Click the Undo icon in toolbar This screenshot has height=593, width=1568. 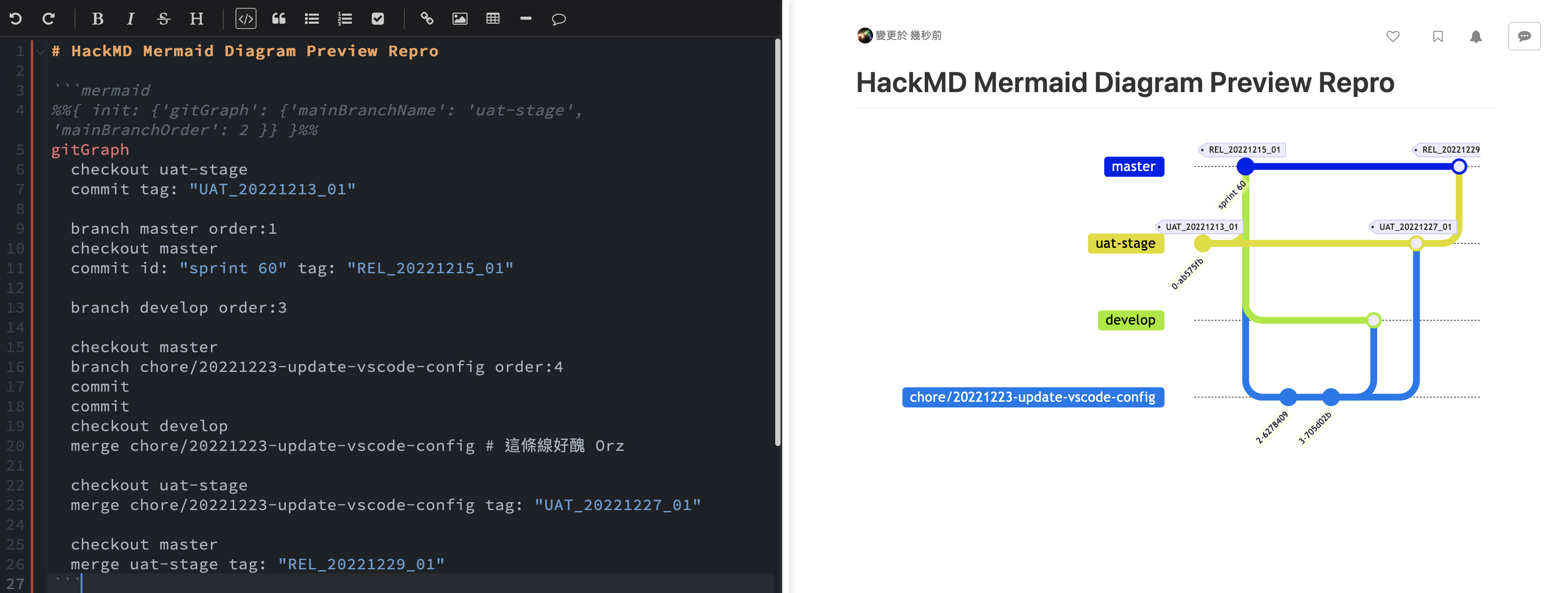tap(16, 19)
